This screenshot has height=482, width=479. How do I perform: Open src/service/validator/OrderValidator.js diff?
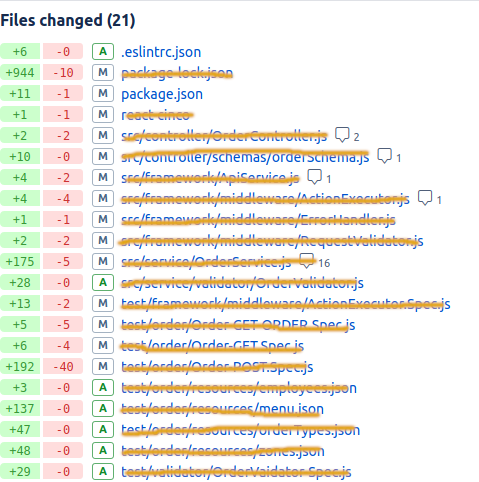(242, 283)
